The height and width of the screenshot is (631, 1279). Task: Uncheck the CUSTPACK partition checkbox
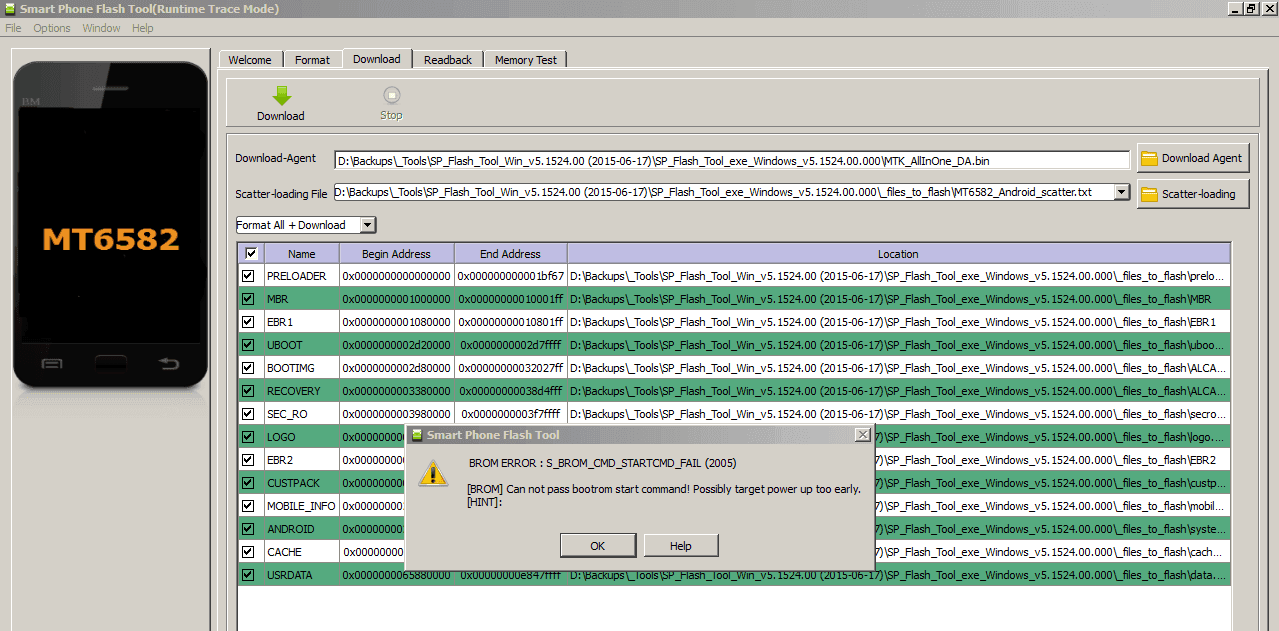[x=248, y=483]
